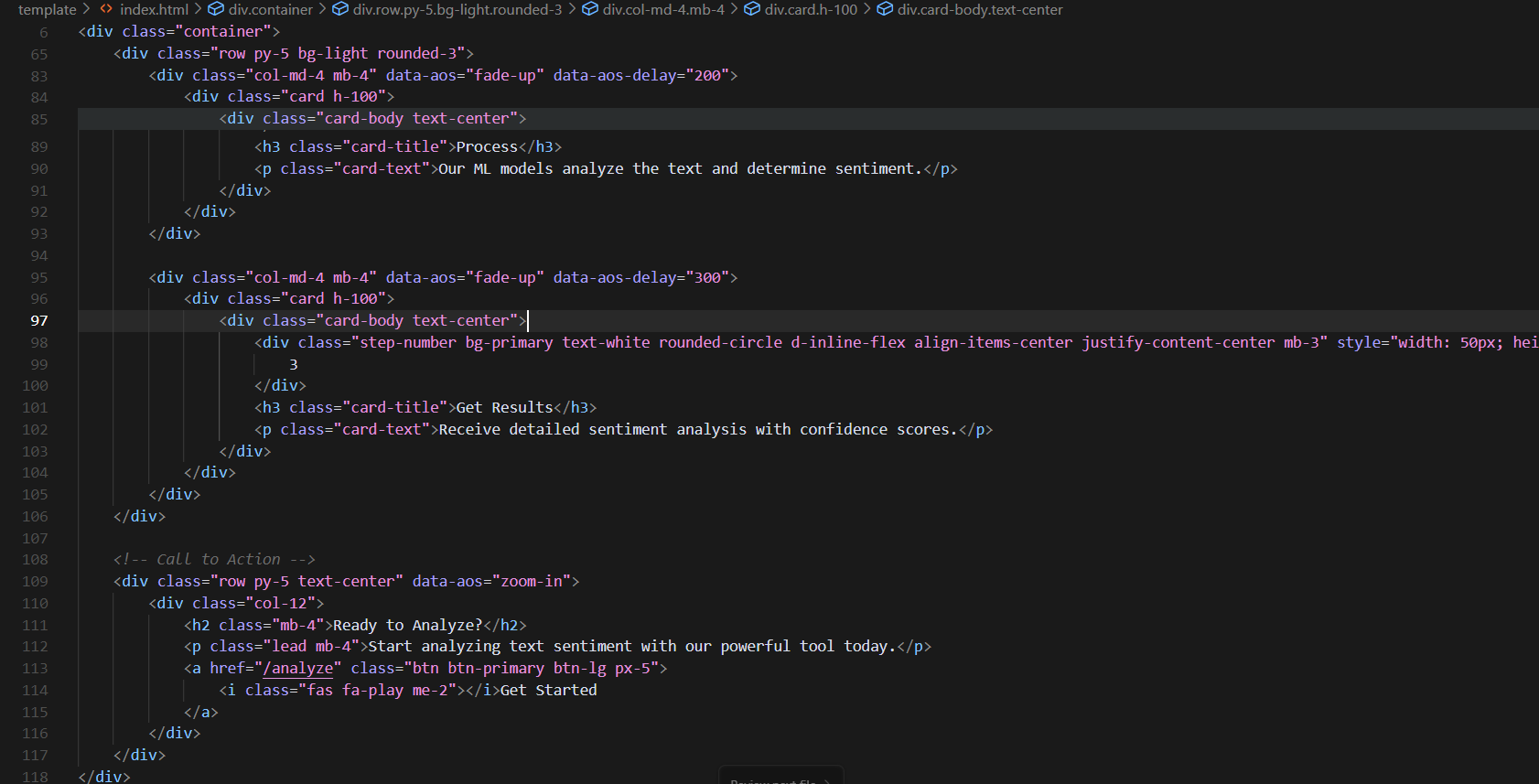Click the 'lead mb-4' class value
This screenshot has height=784, width=1539.
pos(311,646)
